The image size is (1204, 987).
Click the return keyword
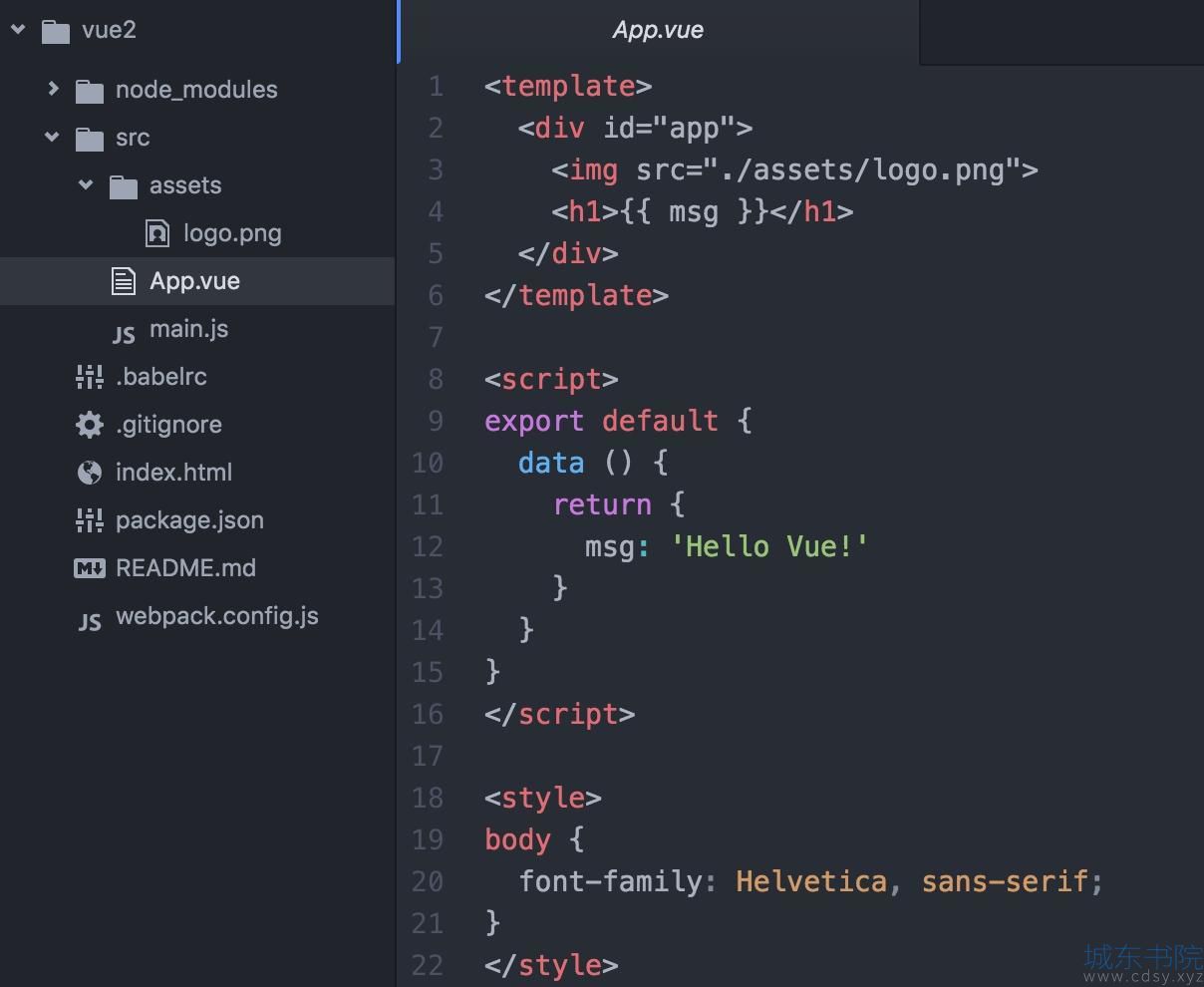[x=602, y=505]
